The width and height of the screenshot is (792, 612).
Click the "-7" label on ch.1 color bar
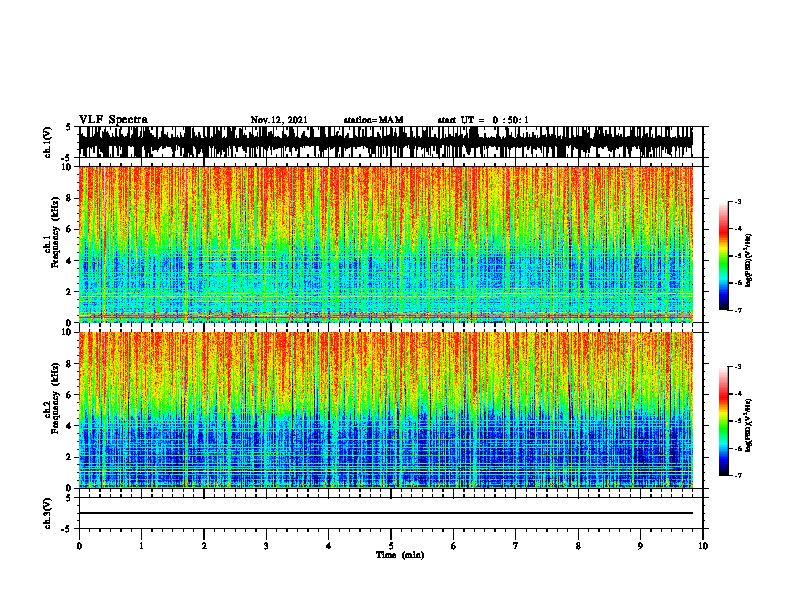pyautogui.click(x=738, y=310)
